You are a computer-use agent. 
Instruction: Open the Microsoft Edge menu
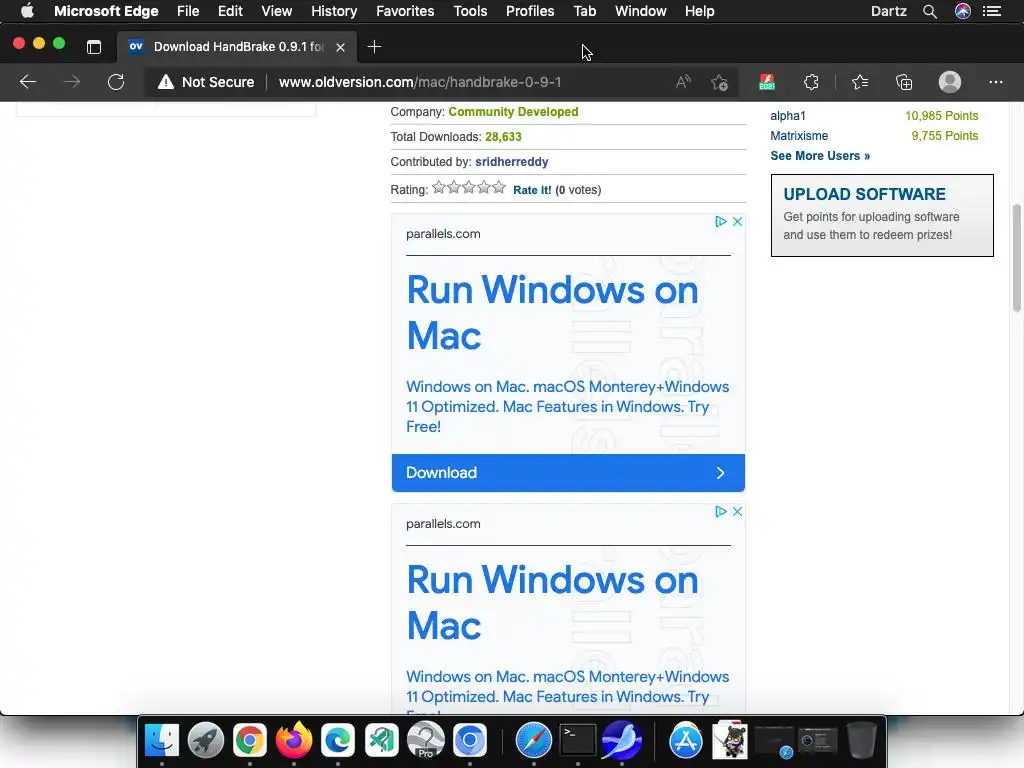point(106,11)
